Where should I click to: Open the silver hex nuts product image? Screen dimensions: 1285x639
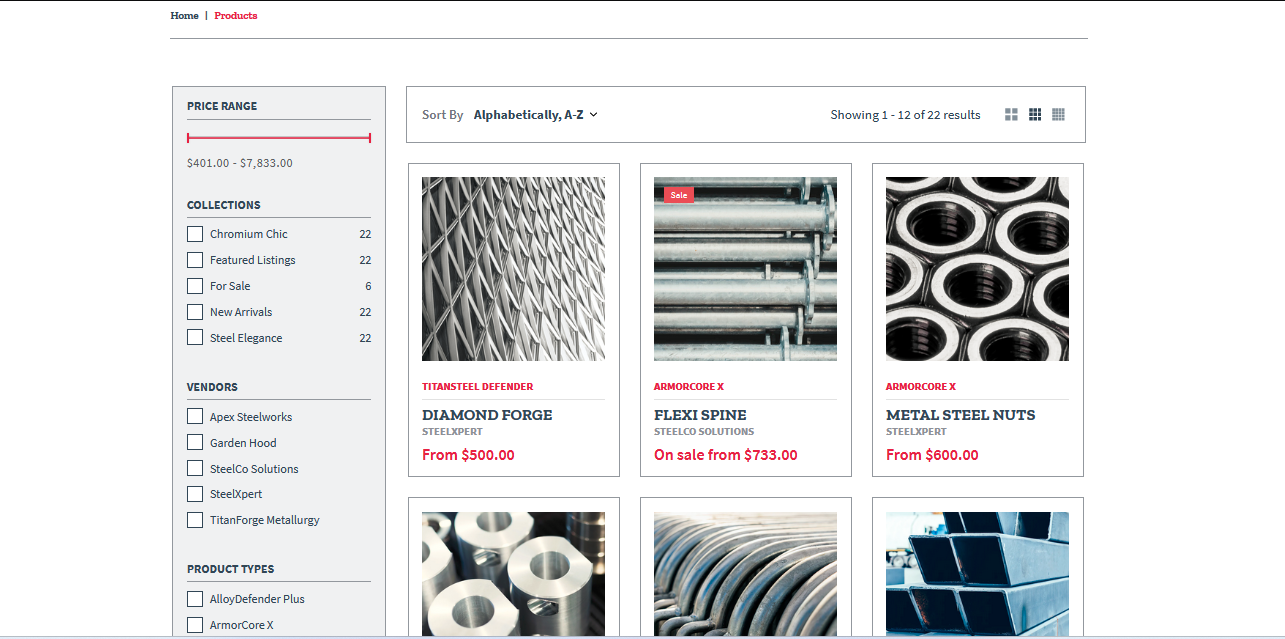[x=513, y=575]
